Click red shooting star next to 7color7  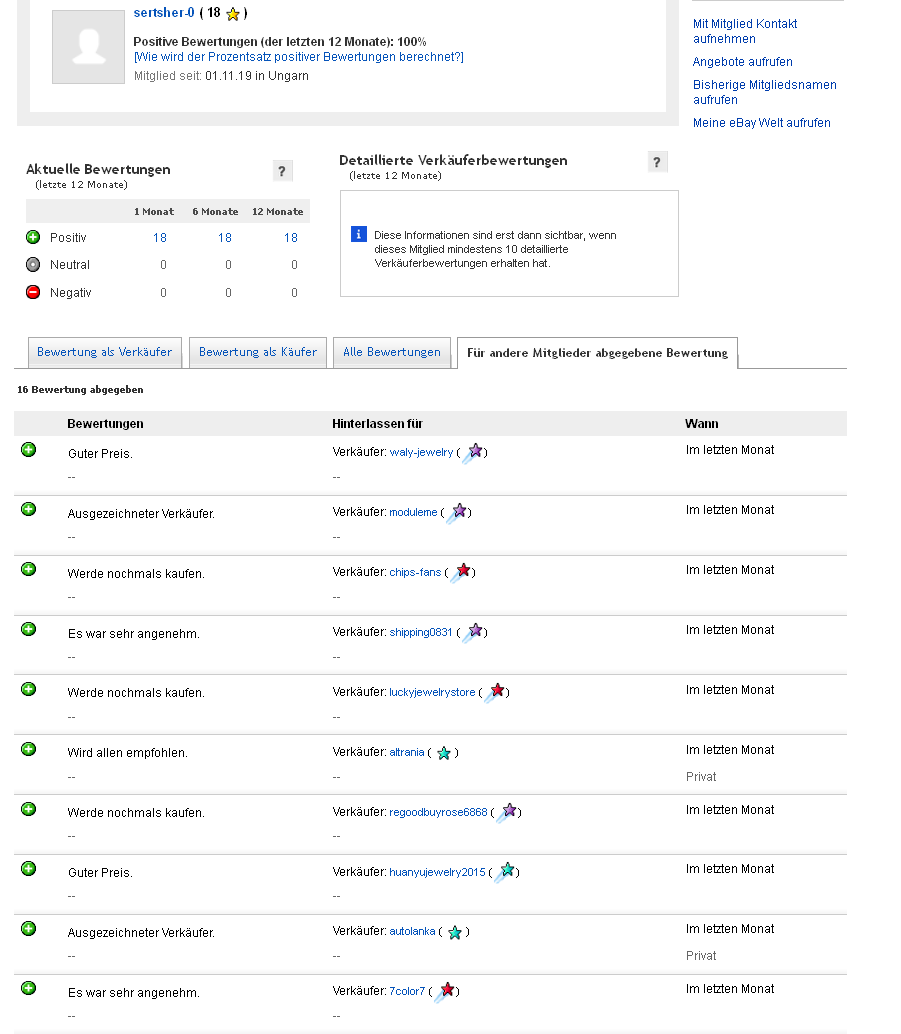(x=445, y=992)
